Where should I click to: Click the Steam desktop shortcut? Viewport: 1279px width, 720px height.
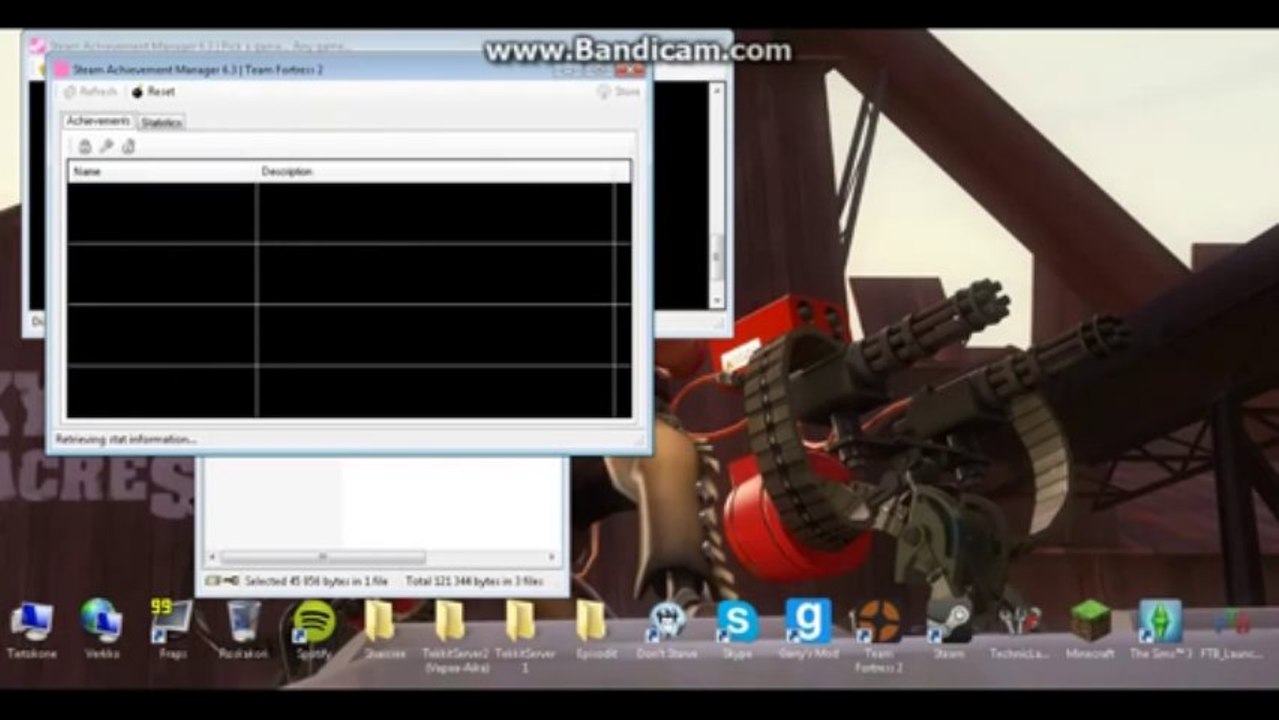coord(948,630)
